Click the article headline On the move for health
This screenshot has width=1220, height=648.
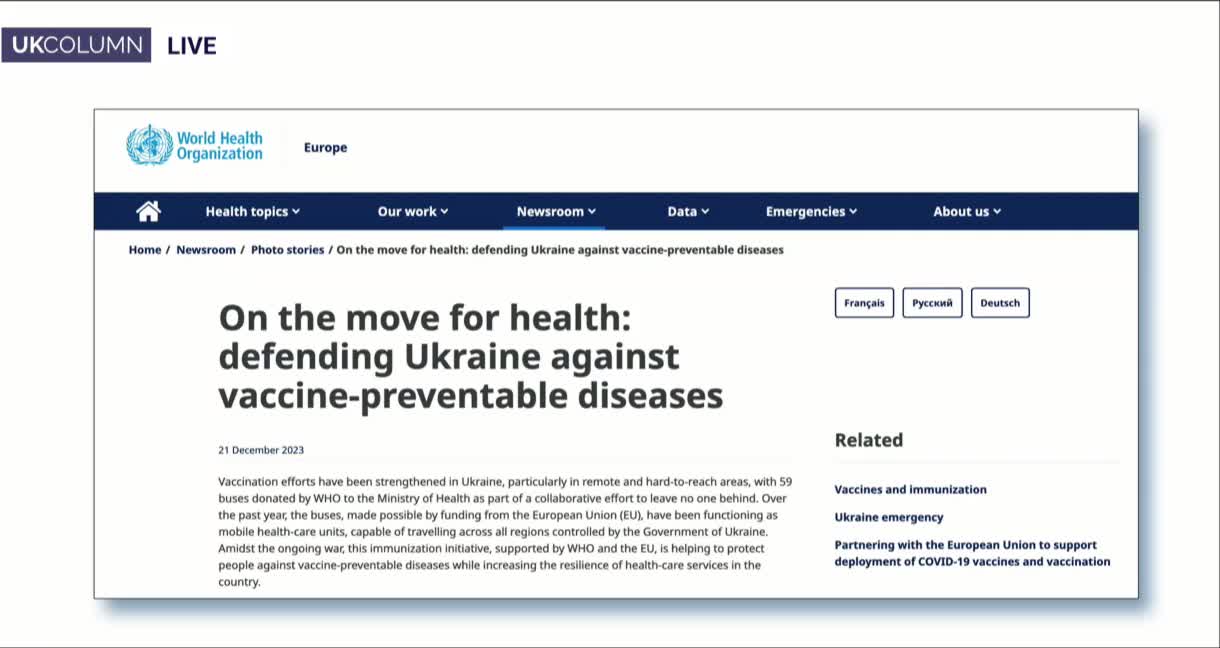point(470,357)
